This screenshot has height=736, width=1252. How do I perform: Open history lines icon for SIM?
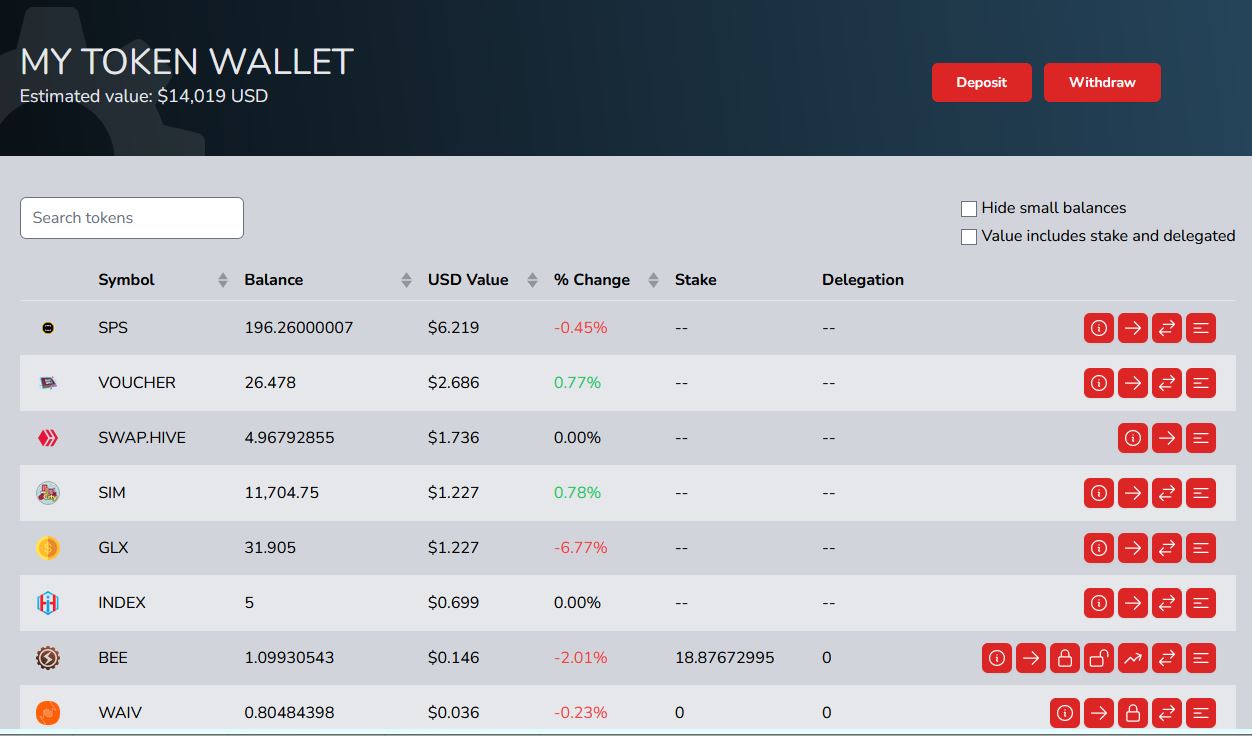(1201, 493)
